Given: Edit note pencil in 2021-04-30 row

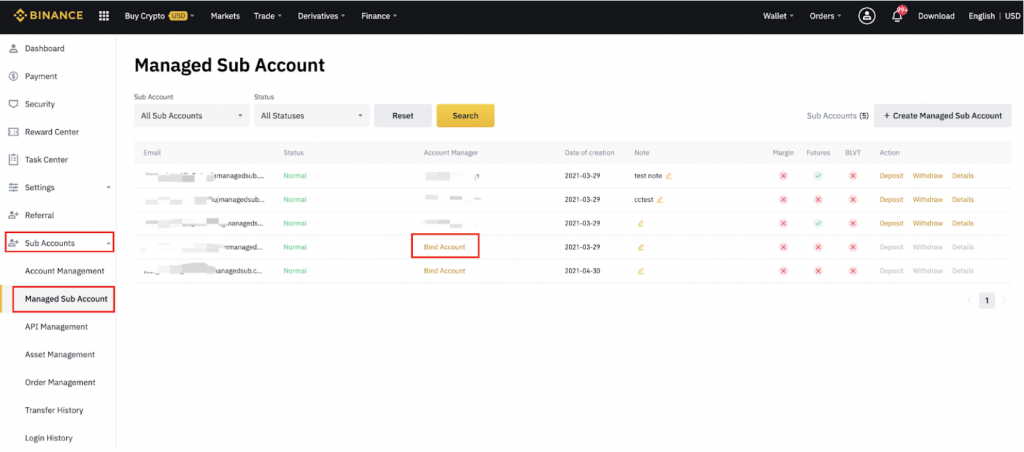Looking at the screenshot, I should click(641, 271).
